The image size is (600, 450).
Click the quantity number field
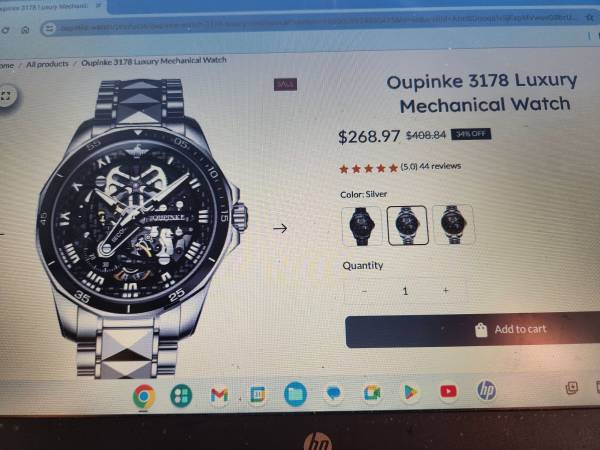pos(405,291)
